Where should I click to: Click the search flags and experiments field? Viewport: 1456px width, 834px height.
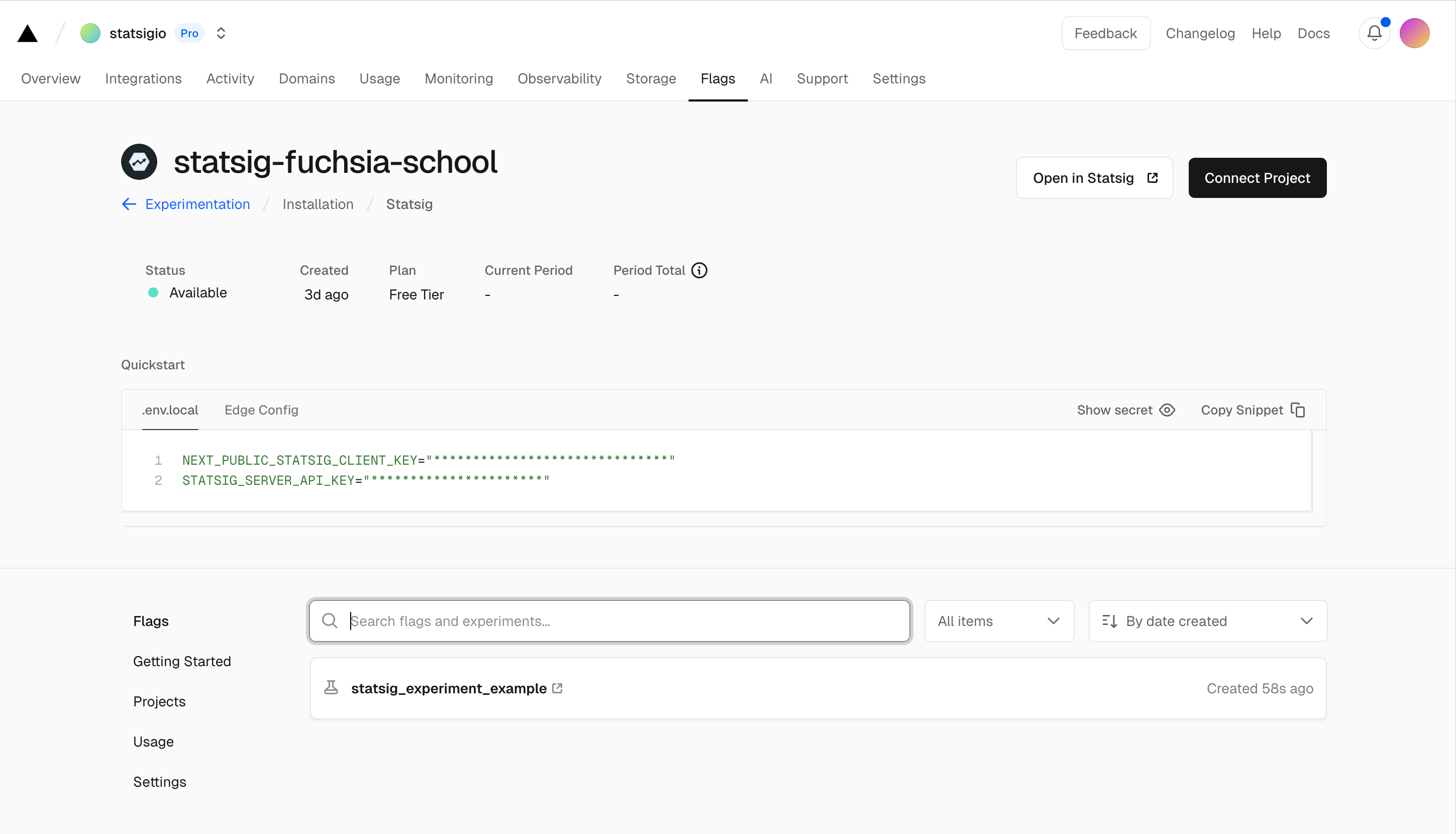(609, 621)
